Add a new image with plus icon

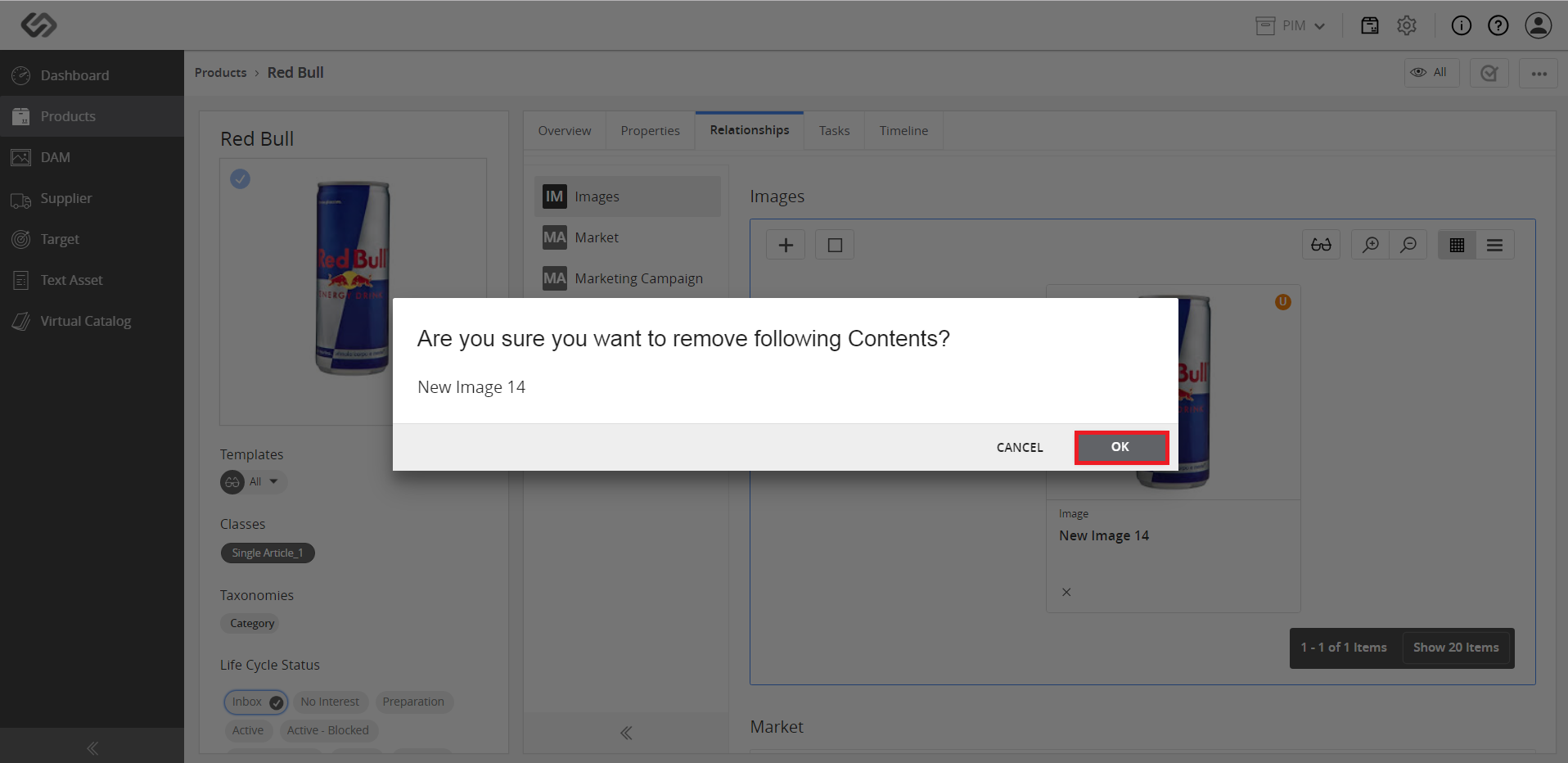pos(786,245)
